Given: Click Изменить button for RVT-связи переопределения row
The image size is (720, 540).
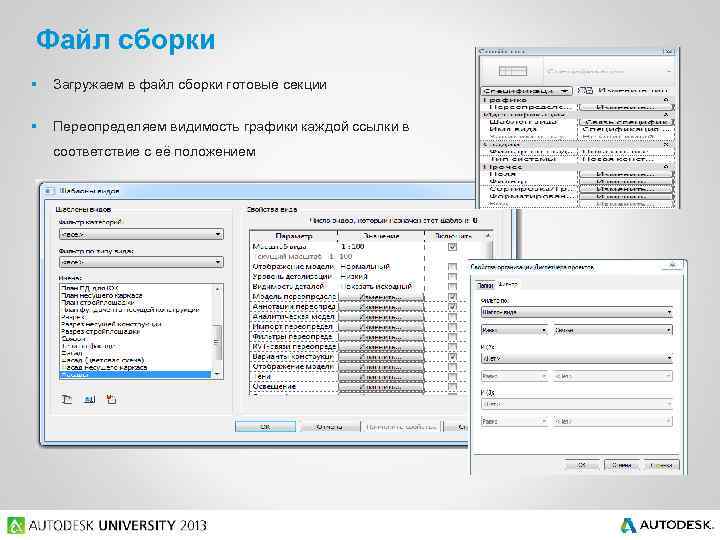Looking at the screenshot, I should (x=381, y=347).
